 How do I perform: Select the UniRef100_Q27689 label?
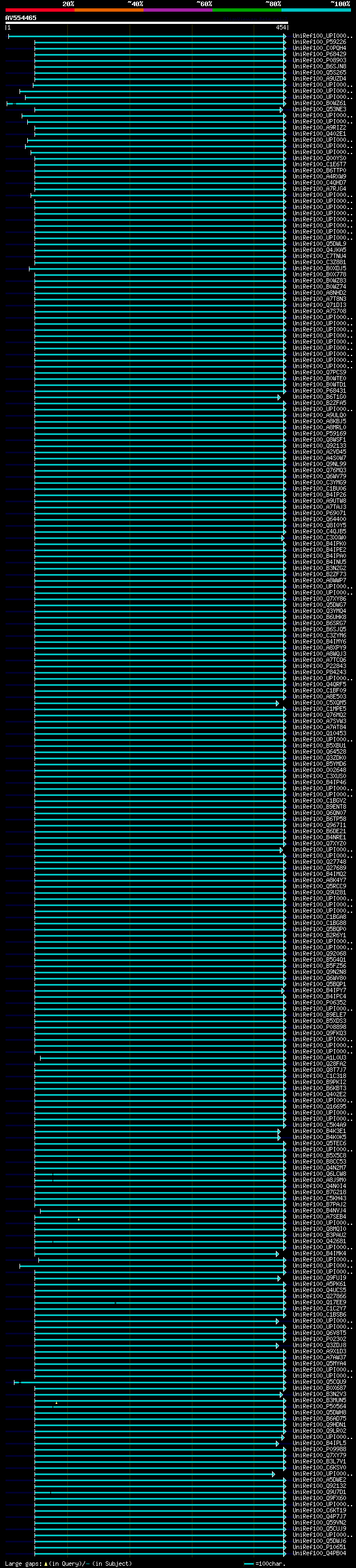click(319, 868)
